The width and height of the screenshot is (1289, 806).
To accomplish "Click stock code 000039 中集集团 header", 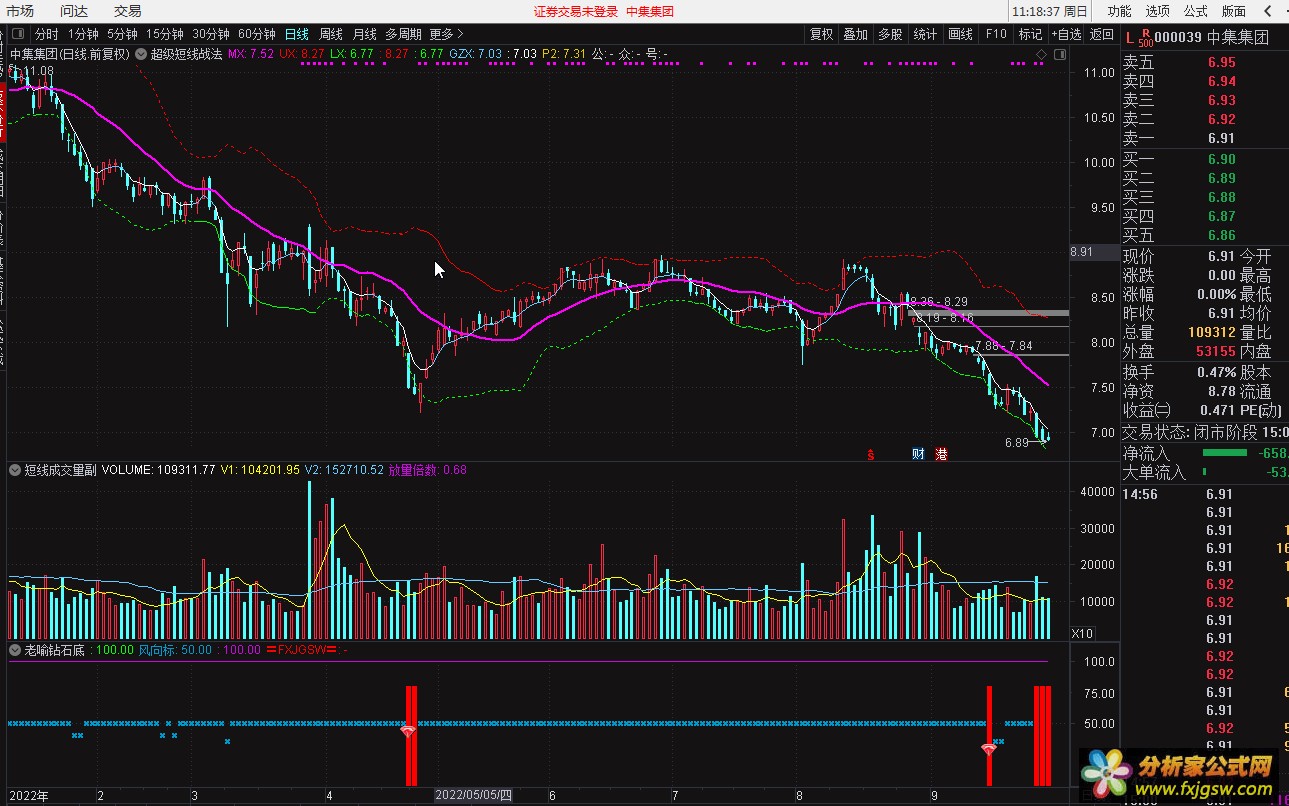I will [x=1212, y=38].
